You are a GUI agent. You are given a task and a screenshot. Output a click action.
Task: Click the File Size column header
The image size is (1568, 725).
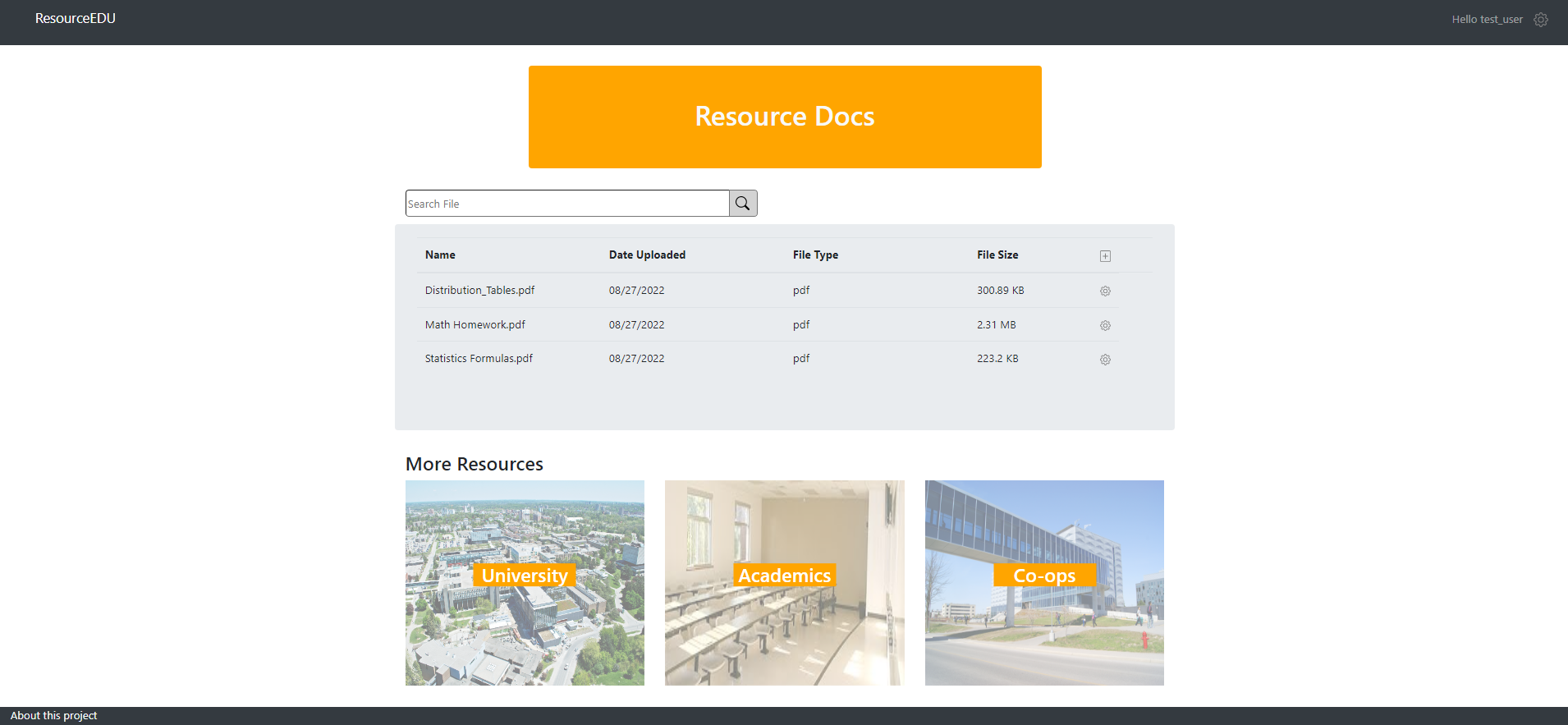tap(997, 255)
